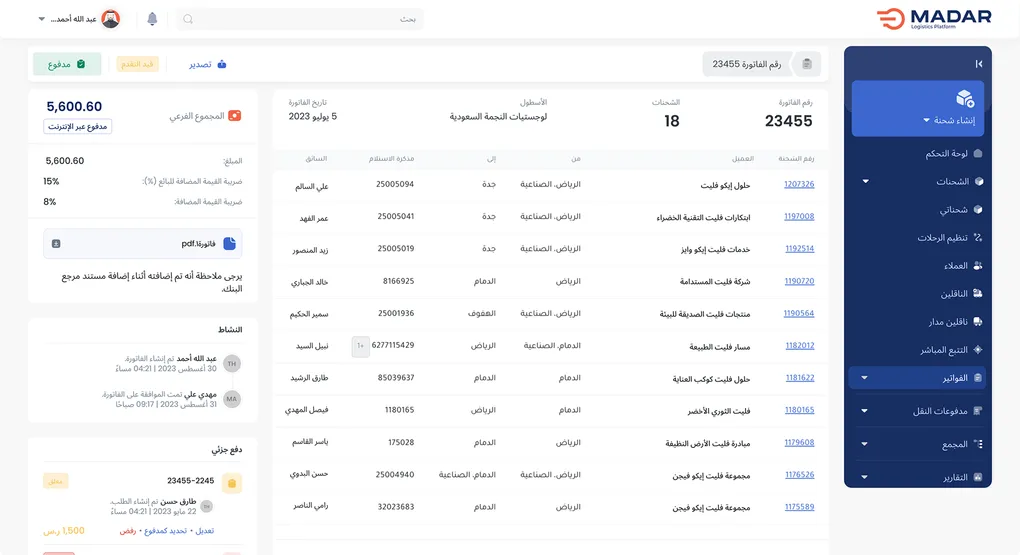Click the تصدير export button

(208, 64)
